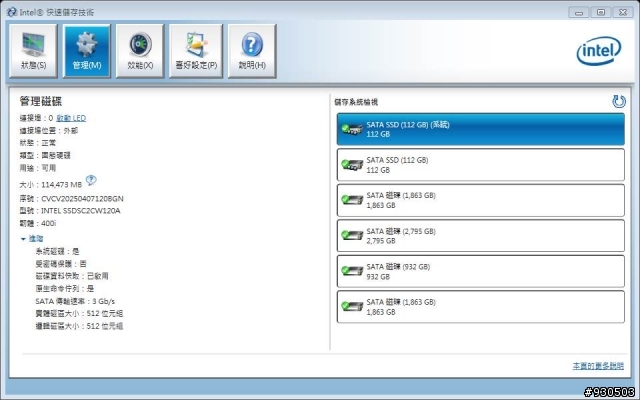Click the app icon in the title bar
640x400 pixels.
coord(12,12)
